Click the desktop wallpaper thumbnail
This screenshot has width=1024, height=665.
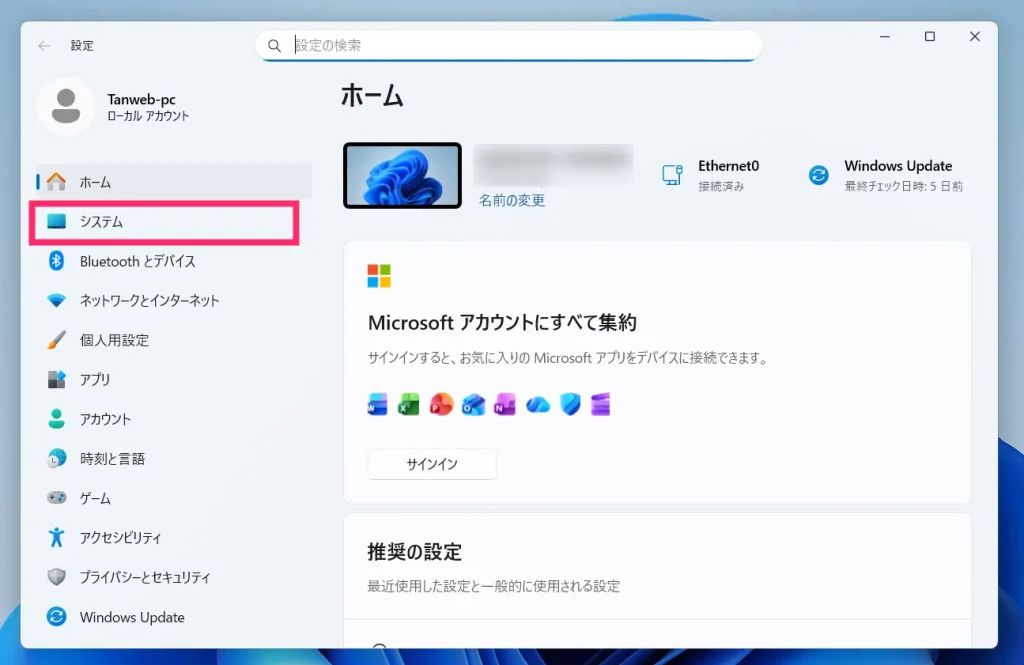402,176
